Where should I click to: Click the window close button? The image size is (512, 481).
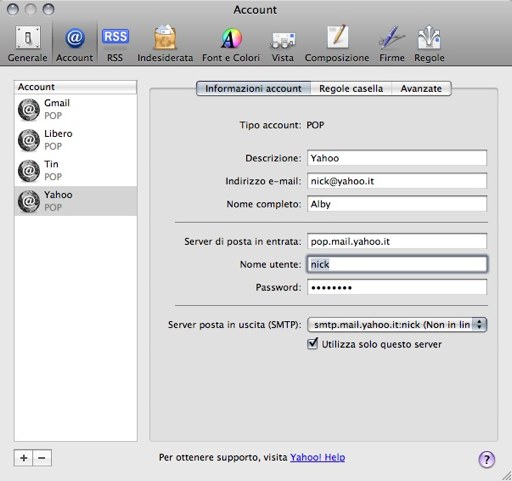[13, 9]
